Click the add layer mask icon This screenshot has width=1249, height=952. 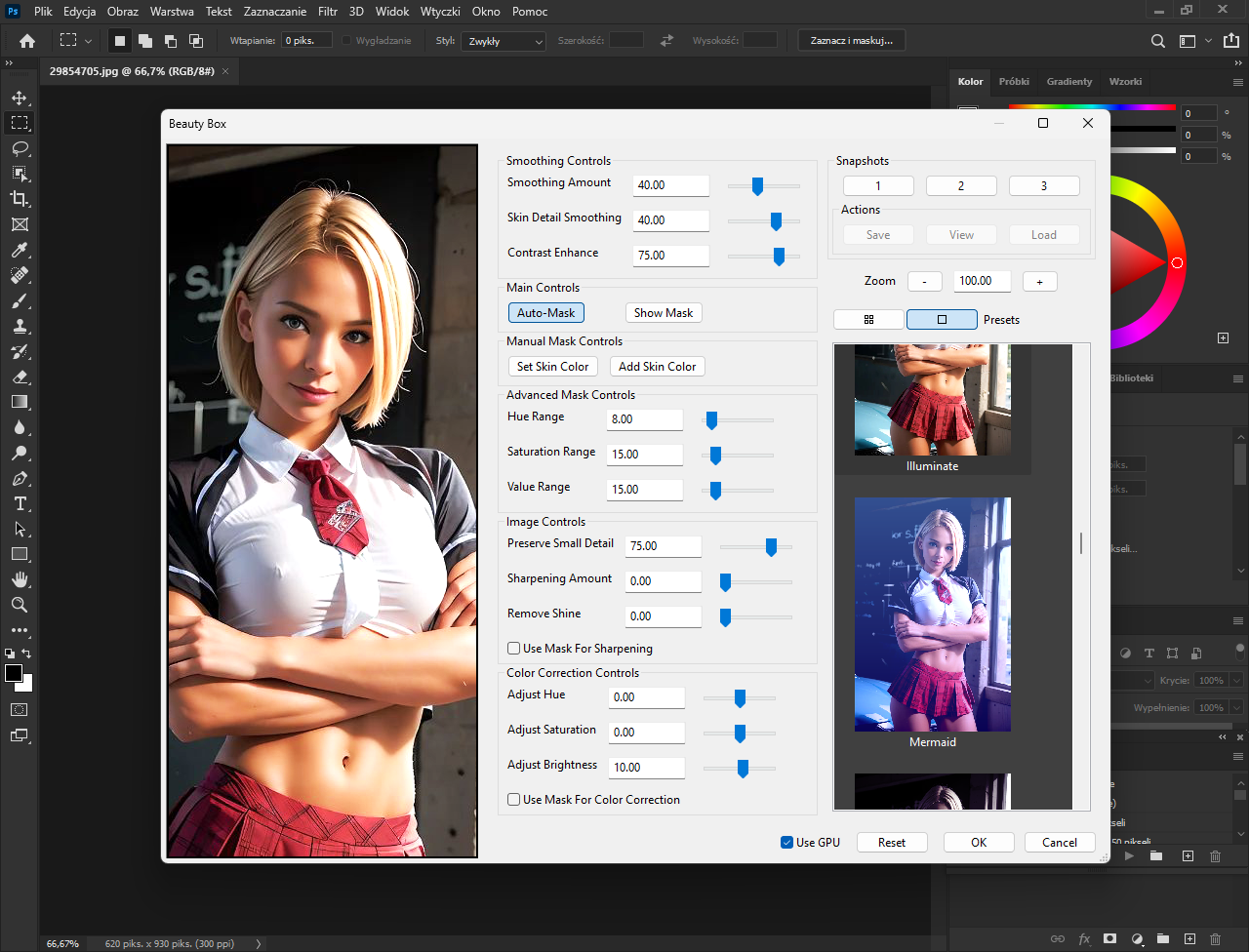coord(1109,938)
